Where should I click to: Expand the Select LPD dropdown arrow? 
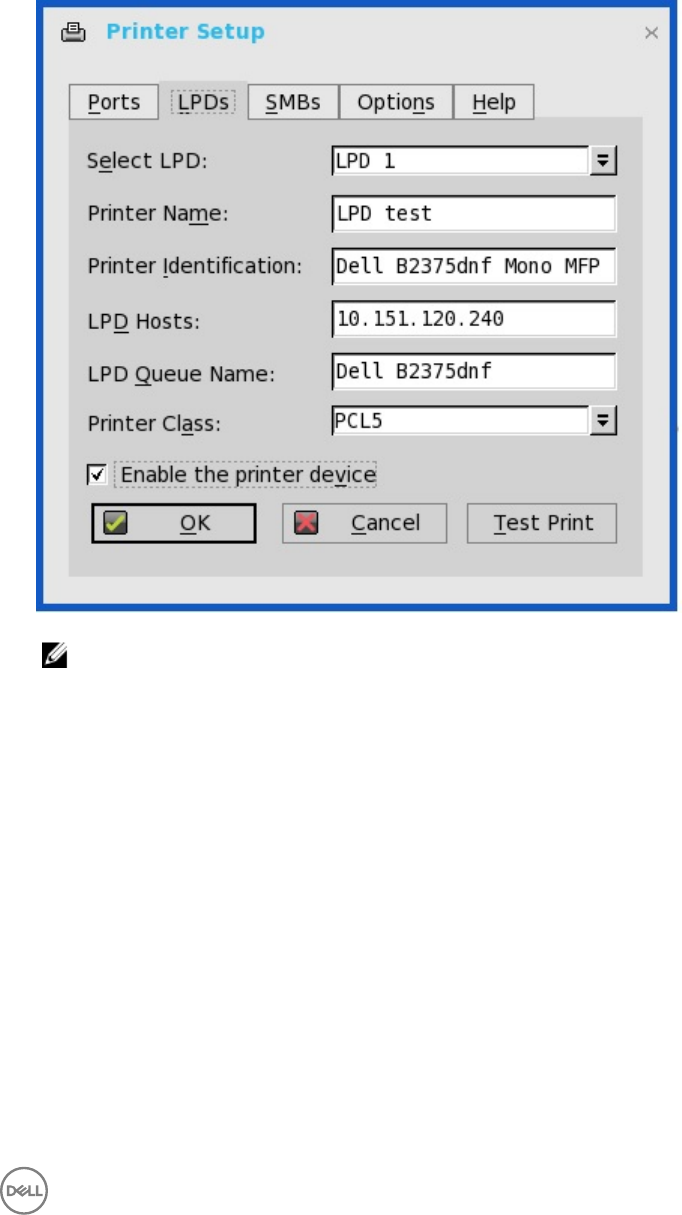(603, 160)
